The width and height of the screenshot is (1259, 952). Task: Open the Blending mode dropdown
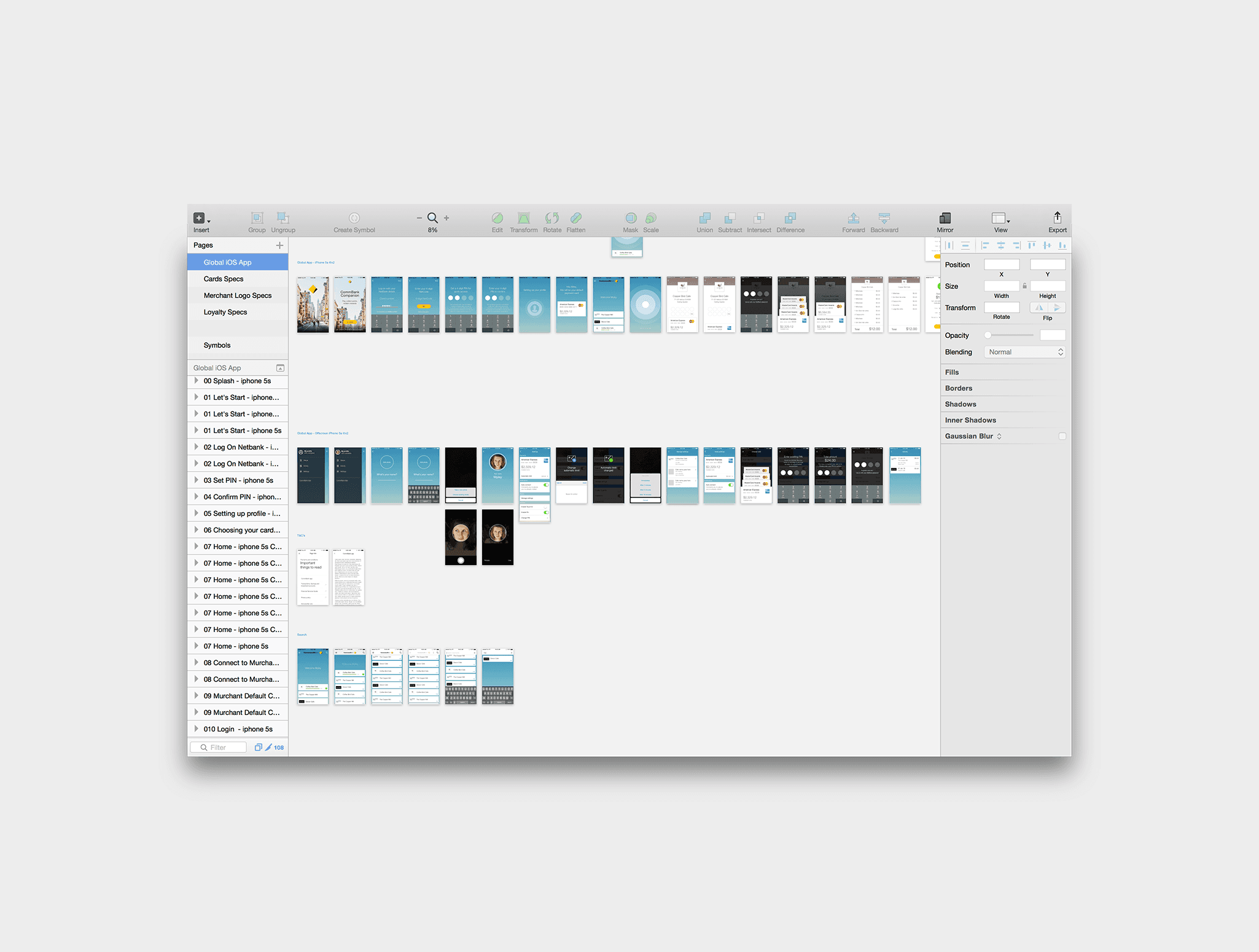tap(1024, 352)
